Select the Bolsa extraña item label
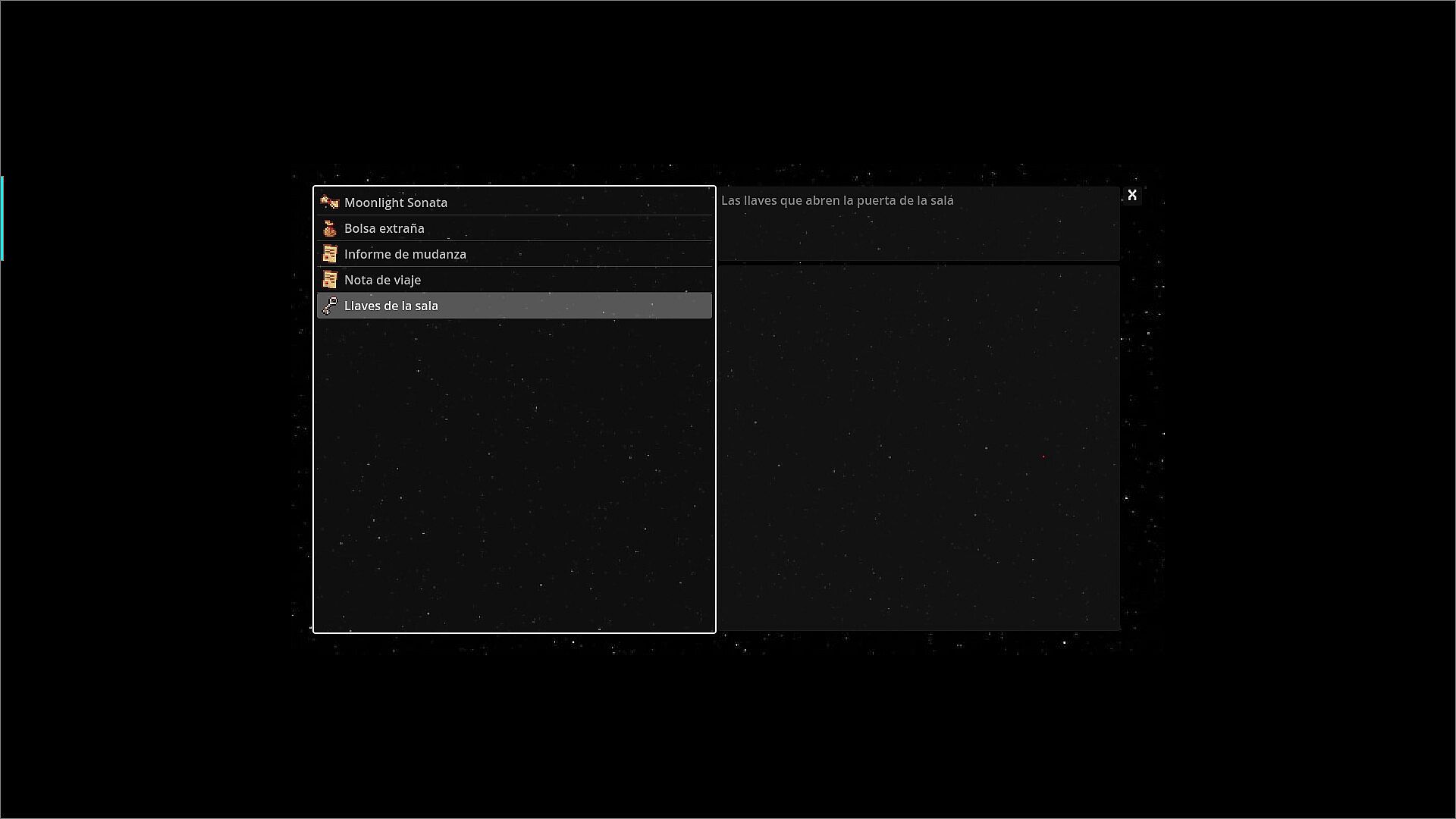Screen dimensions: 1456x819 pos(384,228)
